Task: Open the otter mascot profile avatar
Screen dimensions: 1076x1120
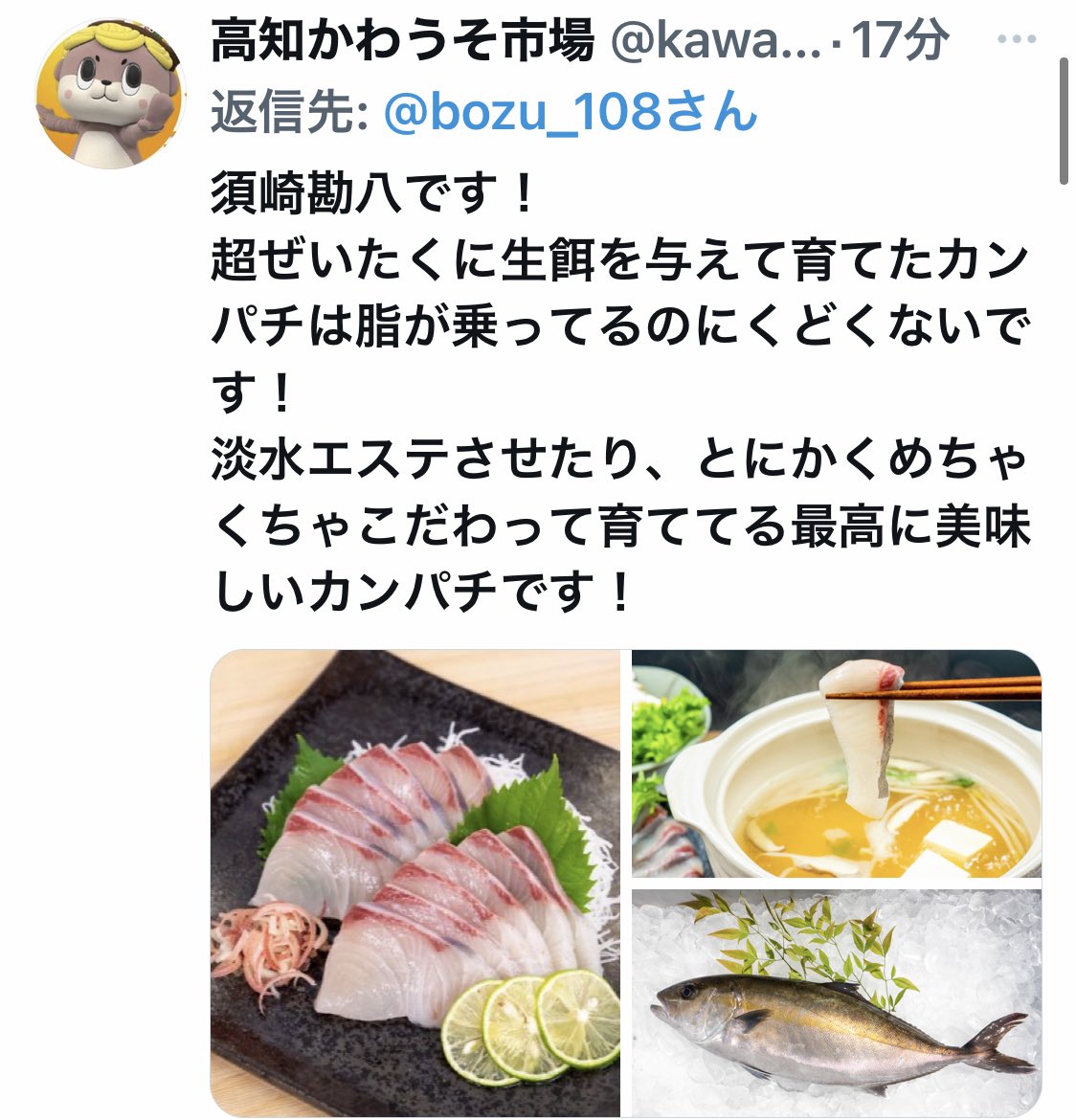Action: (109, 93)
